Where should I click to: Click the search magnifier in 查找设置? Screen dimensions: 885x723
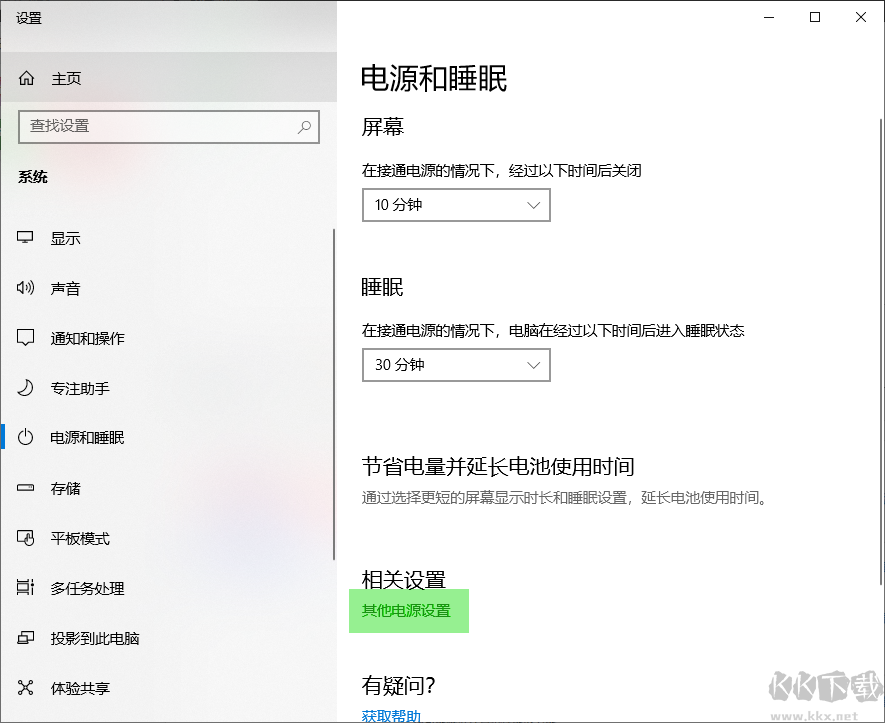(x=303, y=127)
